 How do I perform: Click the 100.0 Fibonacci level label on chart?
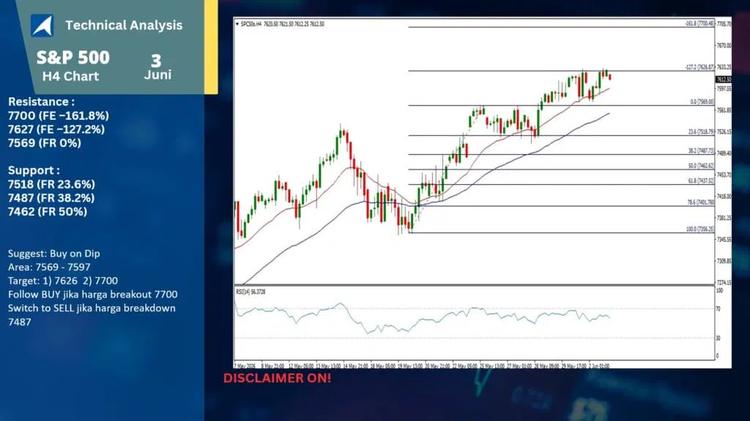700,230
